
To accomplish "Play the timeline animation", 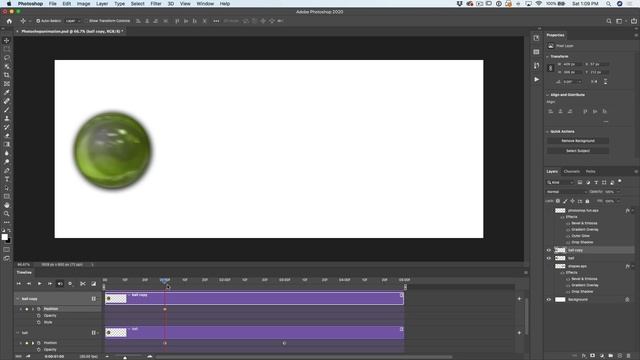I will (40, 284).
